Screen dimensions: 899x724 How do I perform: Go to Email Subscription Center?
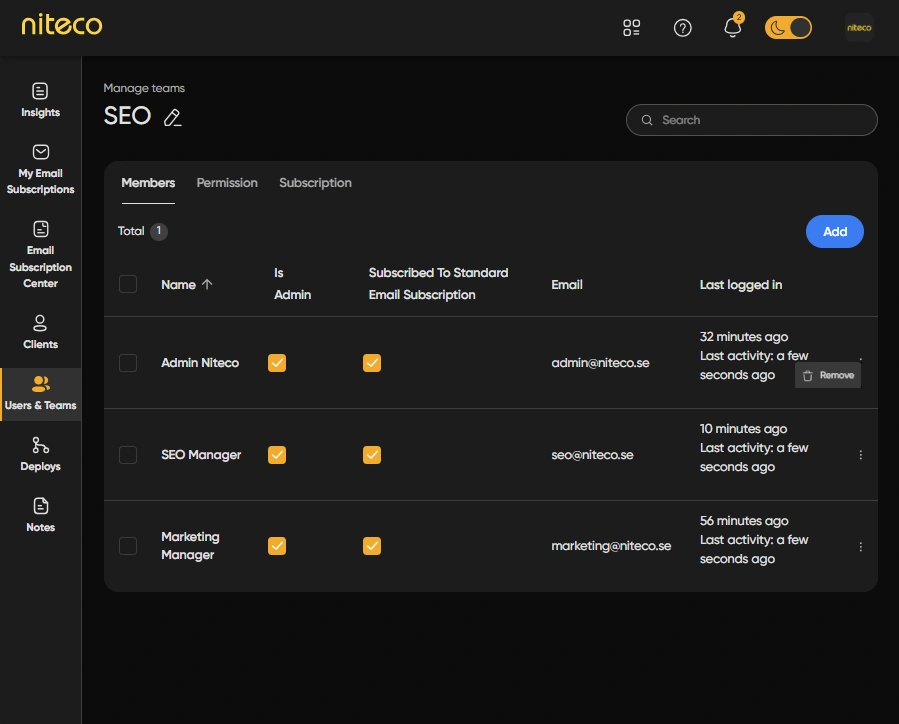(x=40, y=255)
